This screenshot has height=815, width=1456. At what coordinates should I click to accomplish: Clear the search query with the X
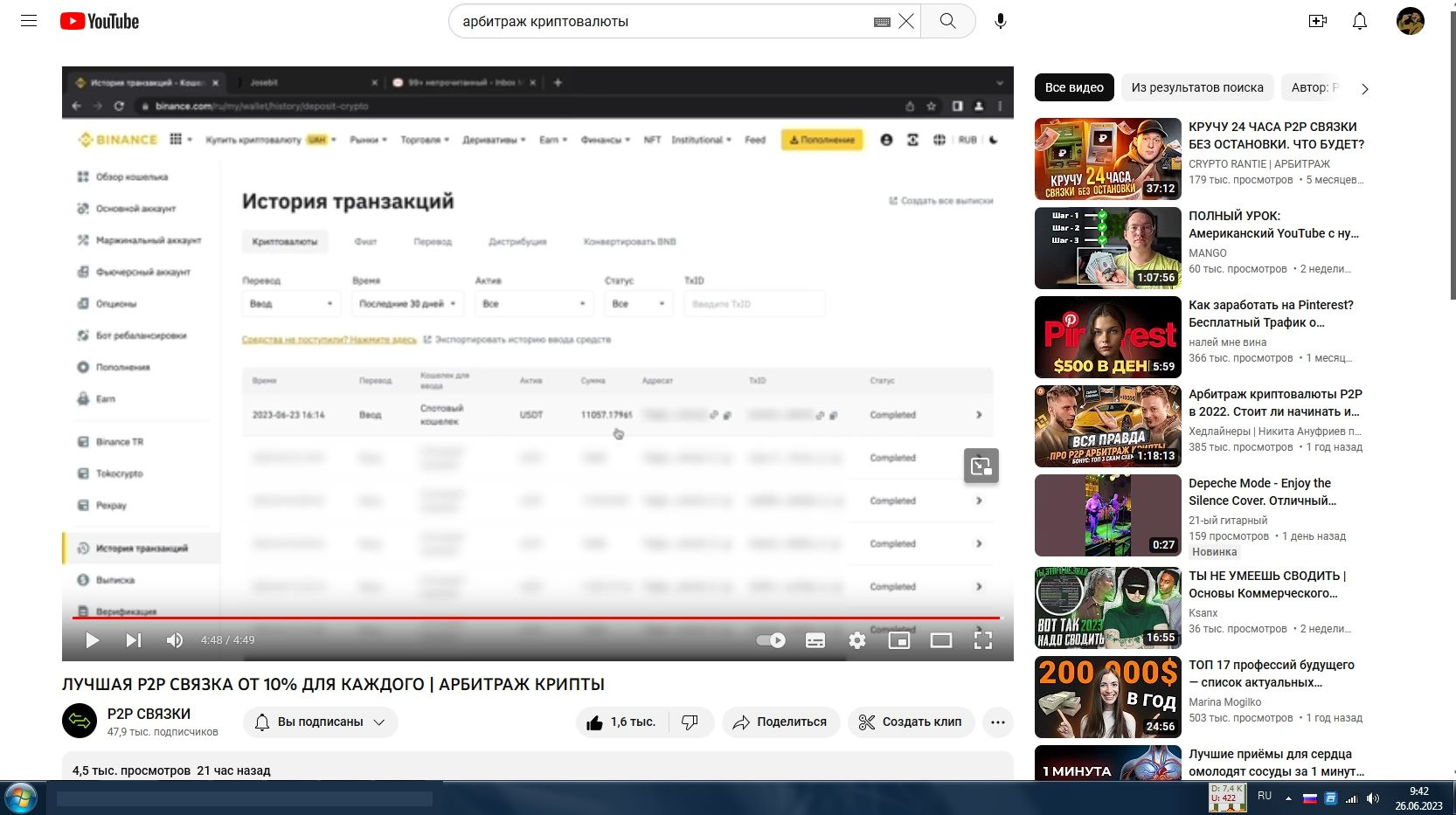click(x=906, y=21)
